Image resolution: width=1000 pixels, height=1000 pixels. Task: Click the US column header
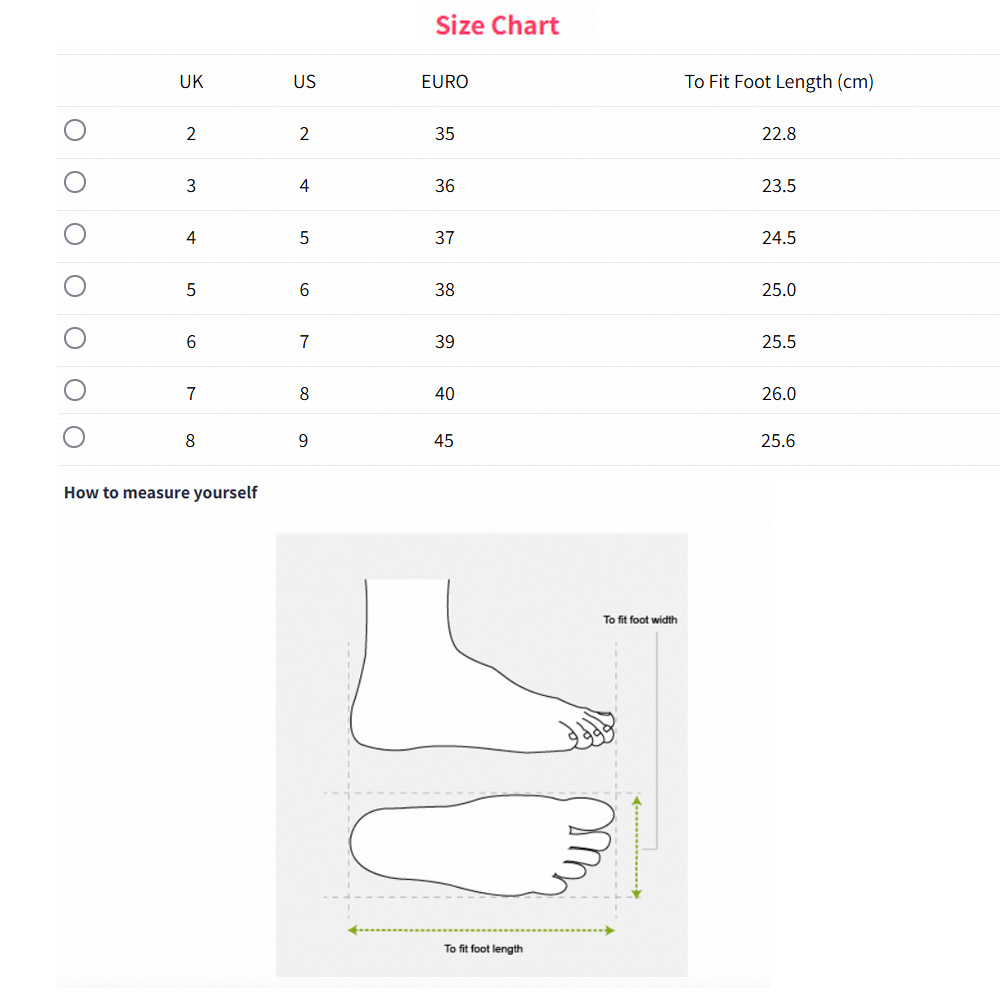click(x=304, y=82)
